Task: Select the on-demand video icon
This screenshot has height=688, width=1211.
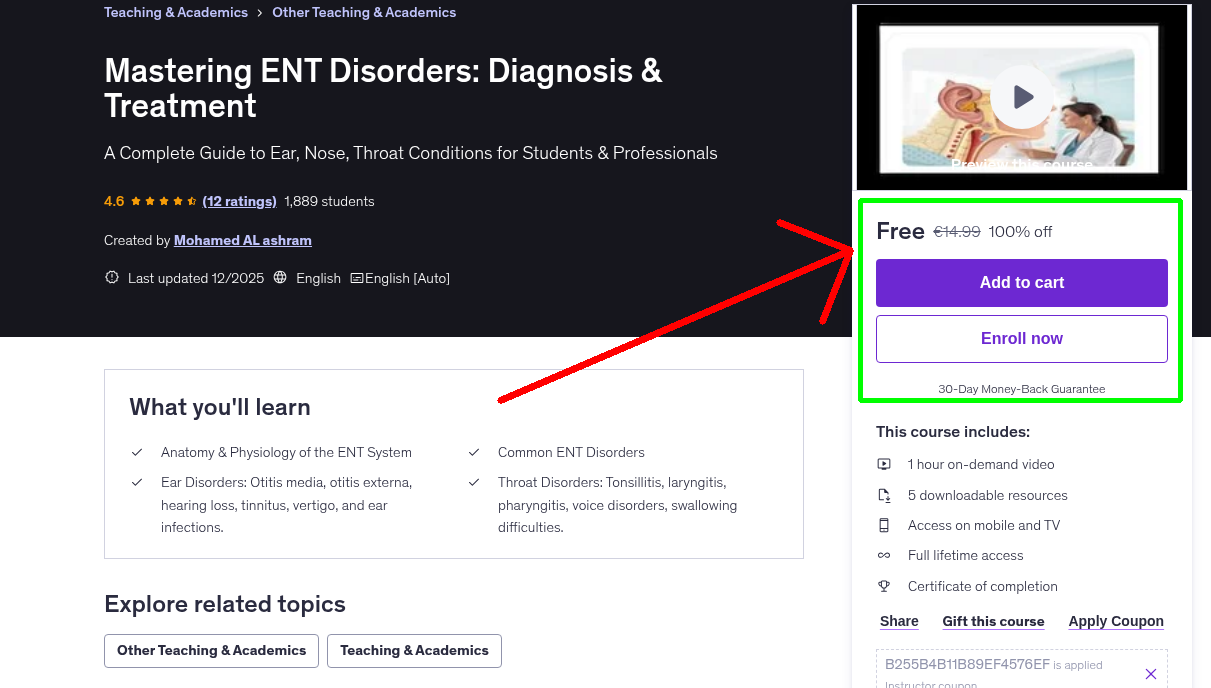Action: coord(884,464)
